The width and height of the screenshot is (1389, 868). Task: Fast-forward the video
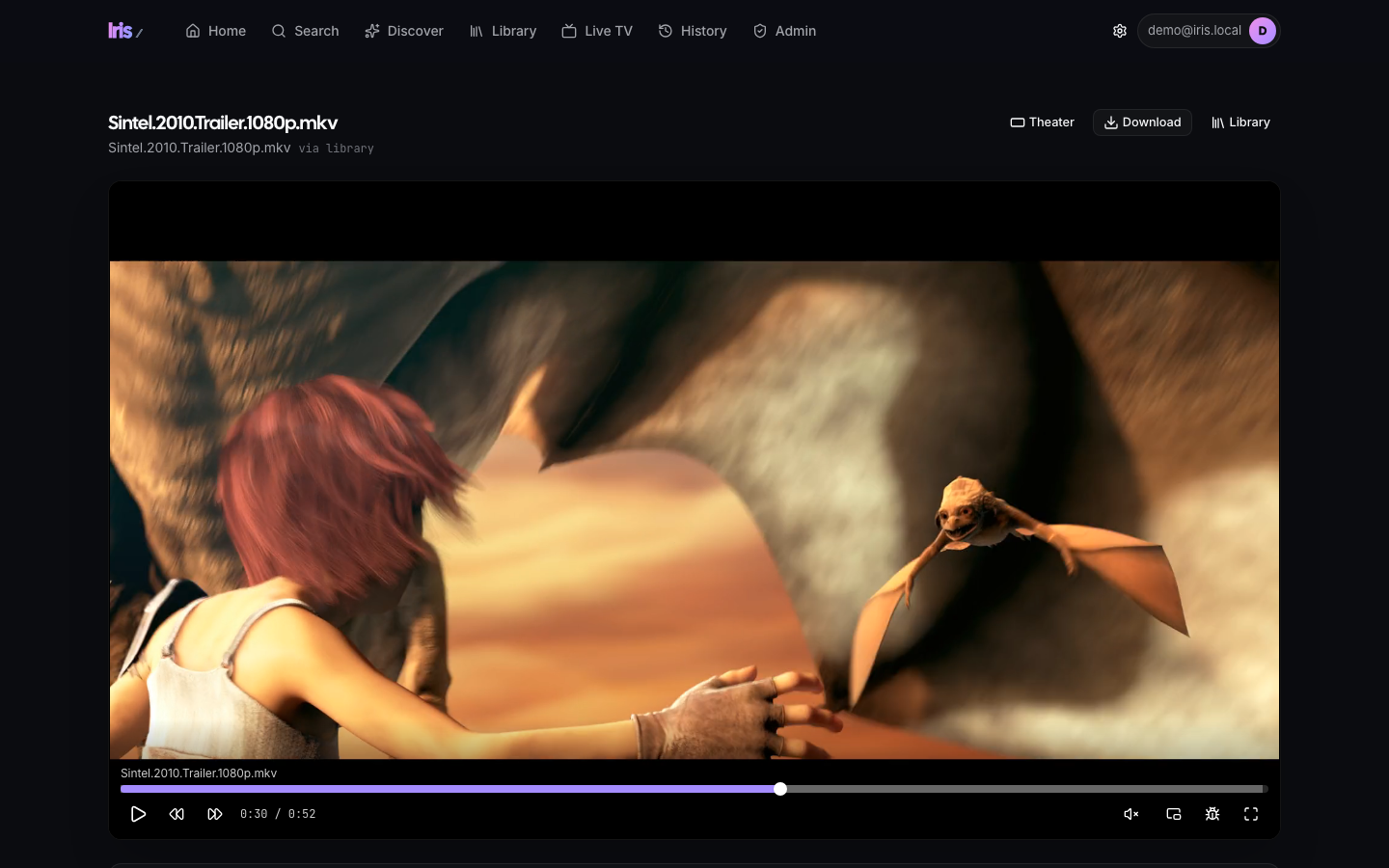point(215,814)
